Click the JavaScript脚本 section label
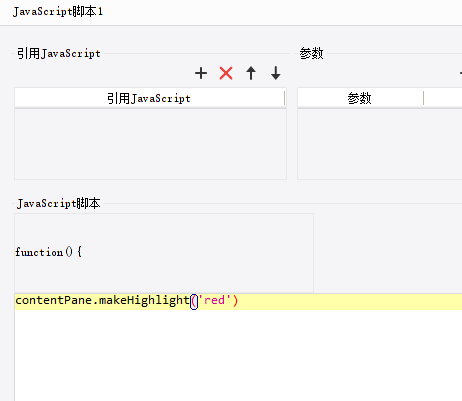The image size is (462, 401). click(x=59, y=203)
